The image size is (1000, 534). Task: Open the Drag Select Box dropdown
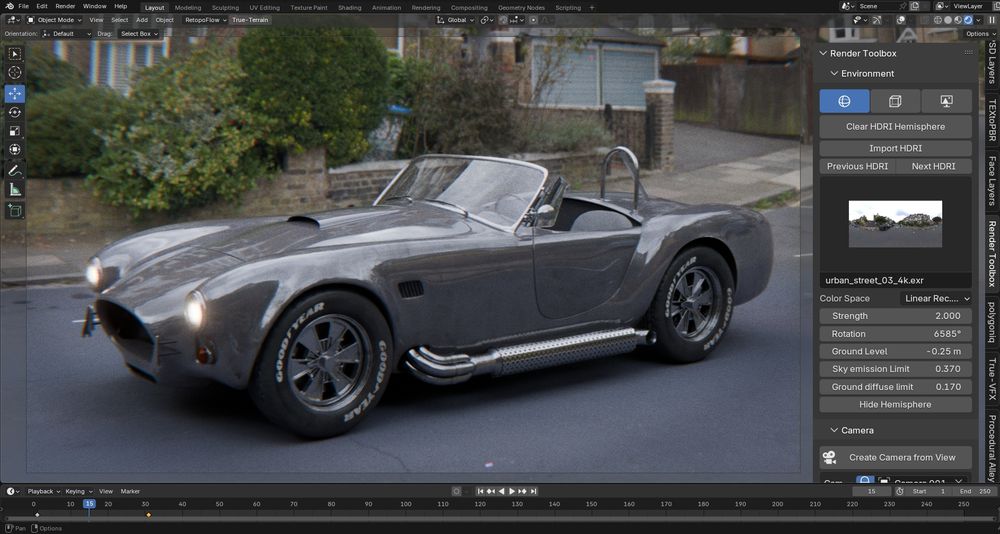(x=139, y=34)
